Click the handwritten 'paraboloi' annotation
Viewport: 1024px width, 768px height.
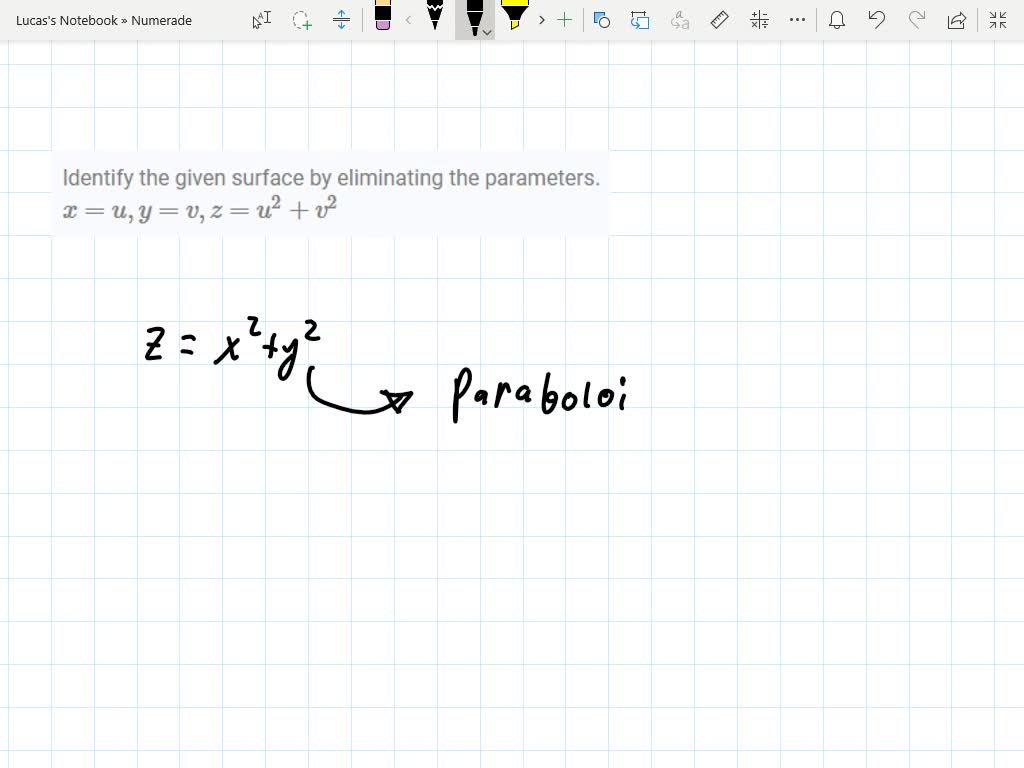point(540,395)
